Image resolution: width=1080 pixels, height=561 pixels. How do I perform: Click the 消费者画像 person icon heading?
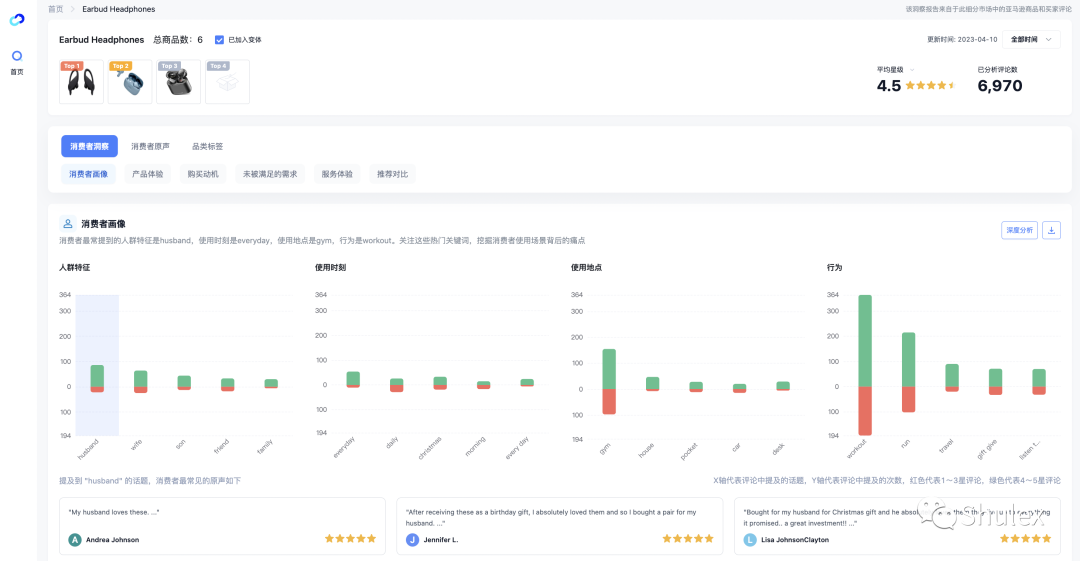[x=68, y=223]
